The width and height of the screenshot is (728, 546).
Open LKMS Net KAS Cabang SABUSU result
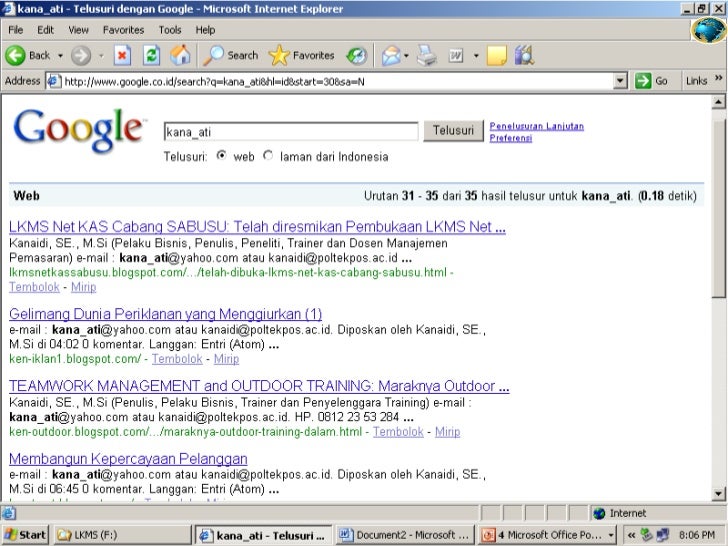click(257, 227)
